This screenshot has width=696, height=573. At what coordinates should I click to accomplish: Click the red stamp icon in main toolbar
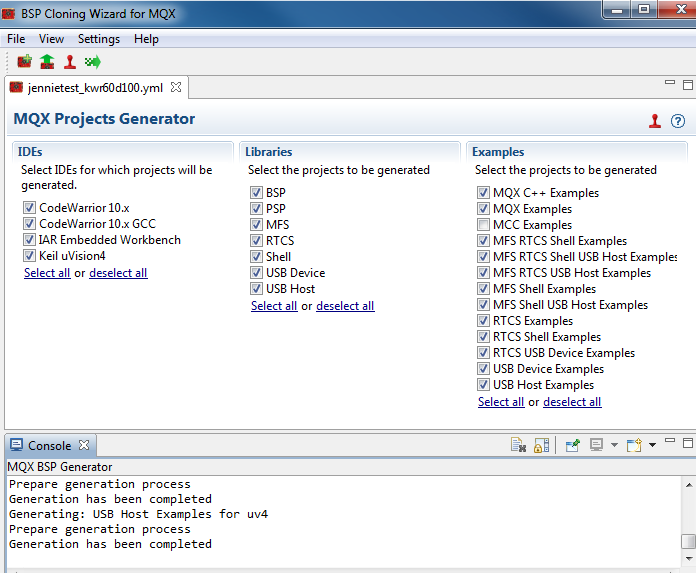pos(70,62)
